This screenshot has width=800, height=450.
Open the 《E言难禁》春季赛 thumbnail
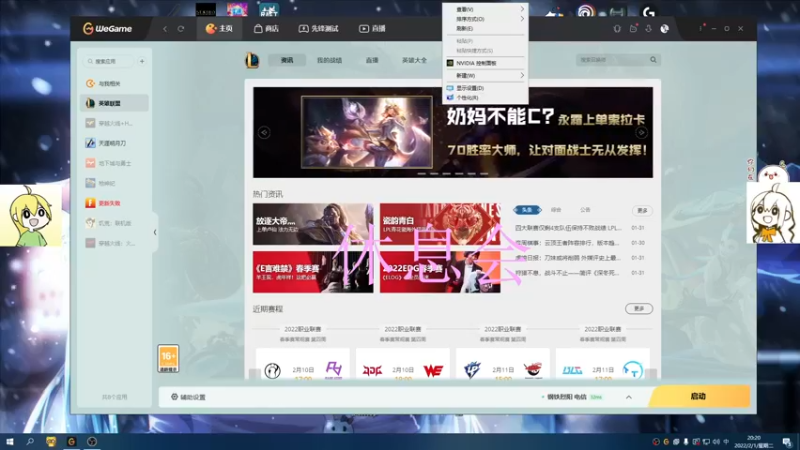[313, 272]
